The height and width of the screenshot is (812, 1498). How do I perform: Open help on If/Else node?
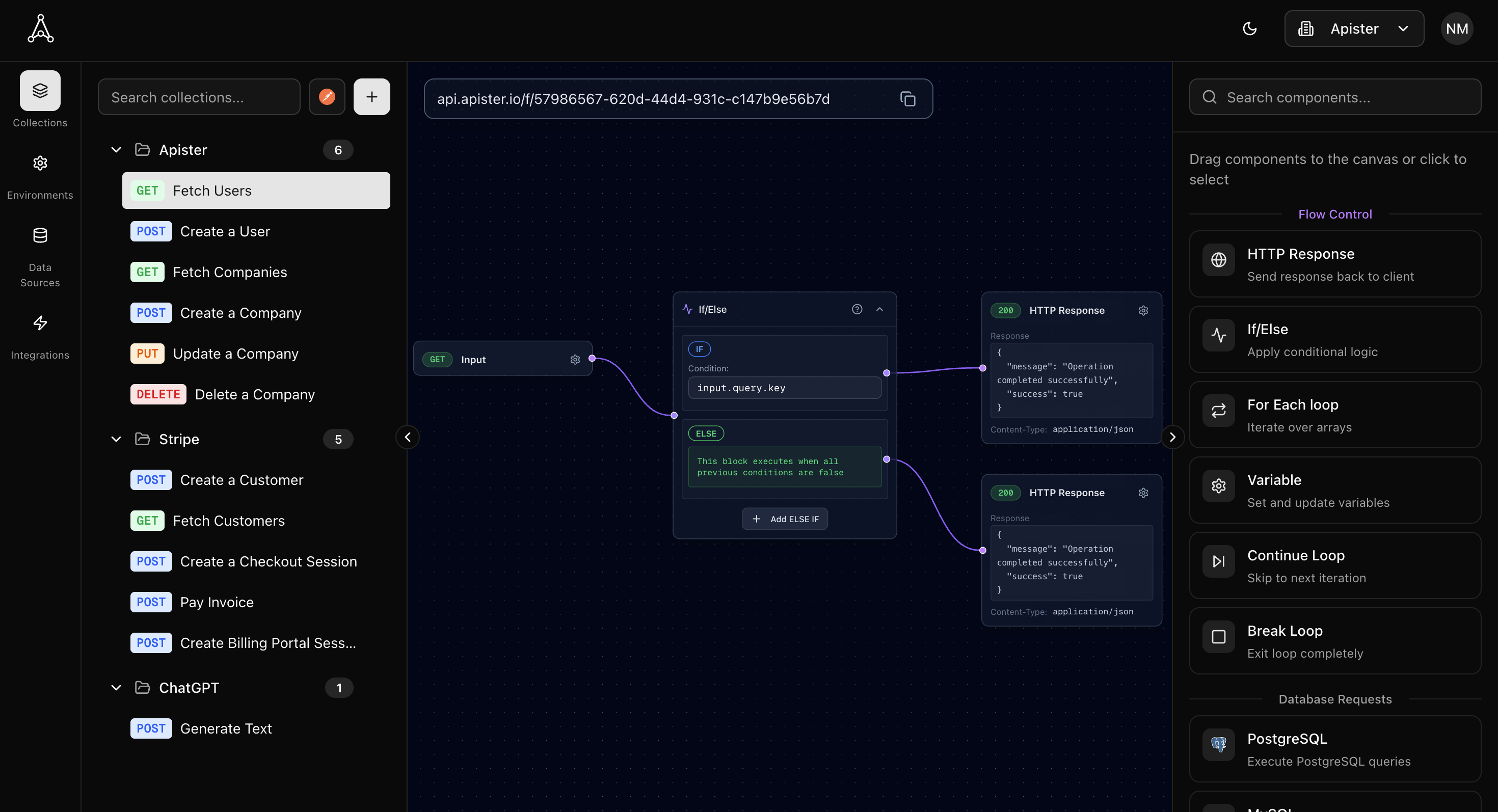tap(857, 309)
